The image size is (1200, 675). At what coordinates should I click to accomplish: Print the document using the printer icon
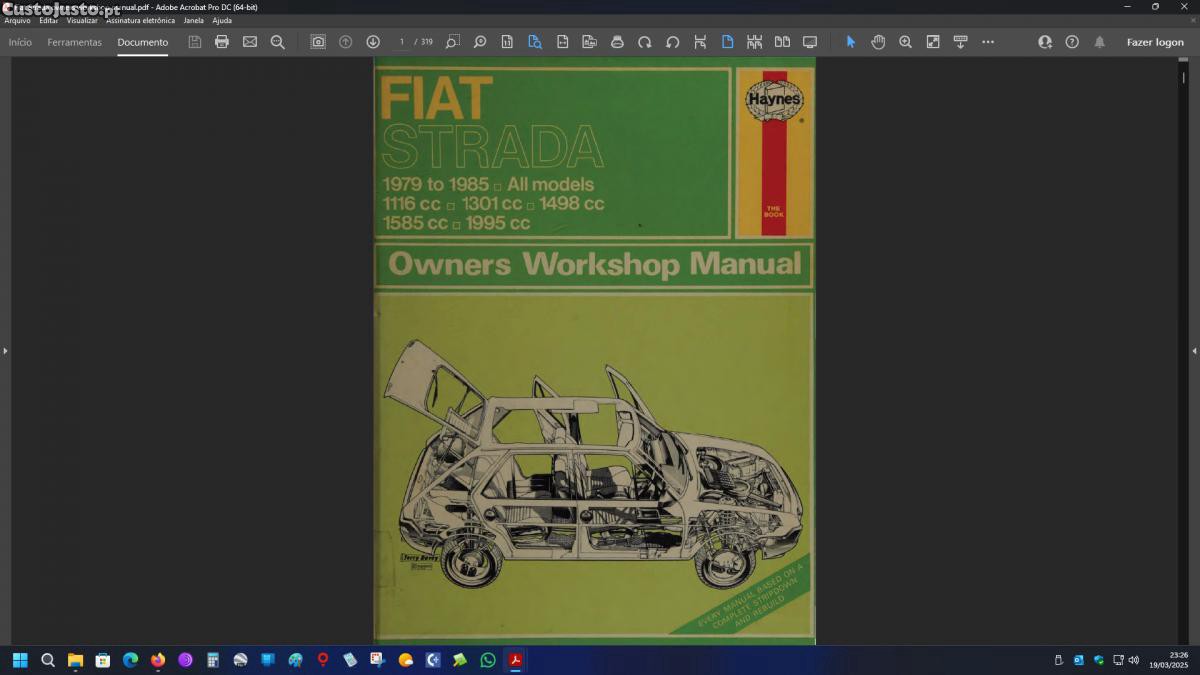(x=222, y=42)
